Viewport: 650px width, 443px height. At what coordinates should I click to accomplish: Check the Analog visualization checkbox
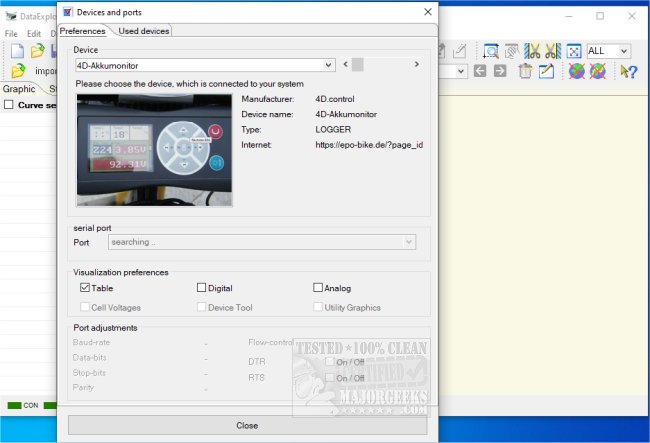pyautogui.click(x=318, y=288)
